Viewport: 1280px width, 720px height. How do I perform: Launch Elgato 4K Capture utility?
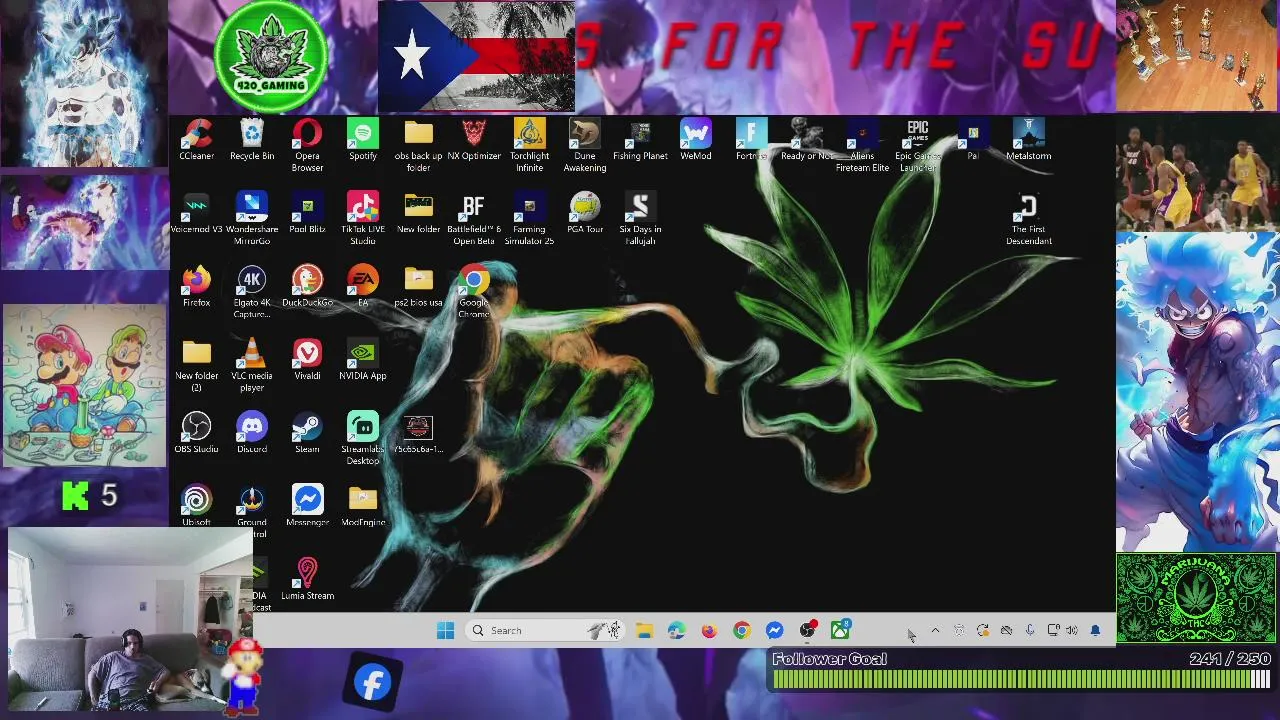[252, 292]
